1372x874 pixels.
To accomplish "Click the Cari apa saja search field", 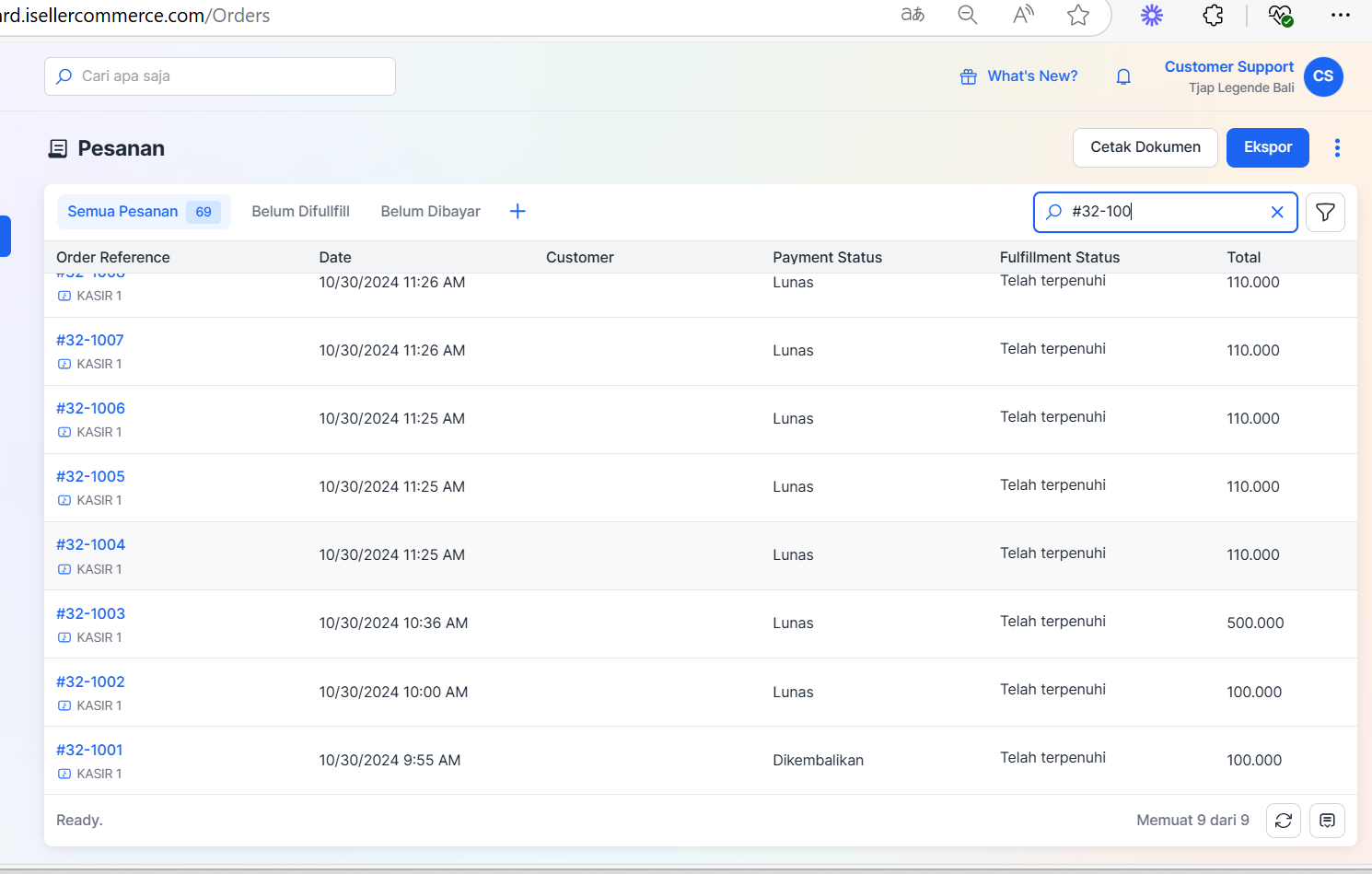I will [x=220, y=76].
